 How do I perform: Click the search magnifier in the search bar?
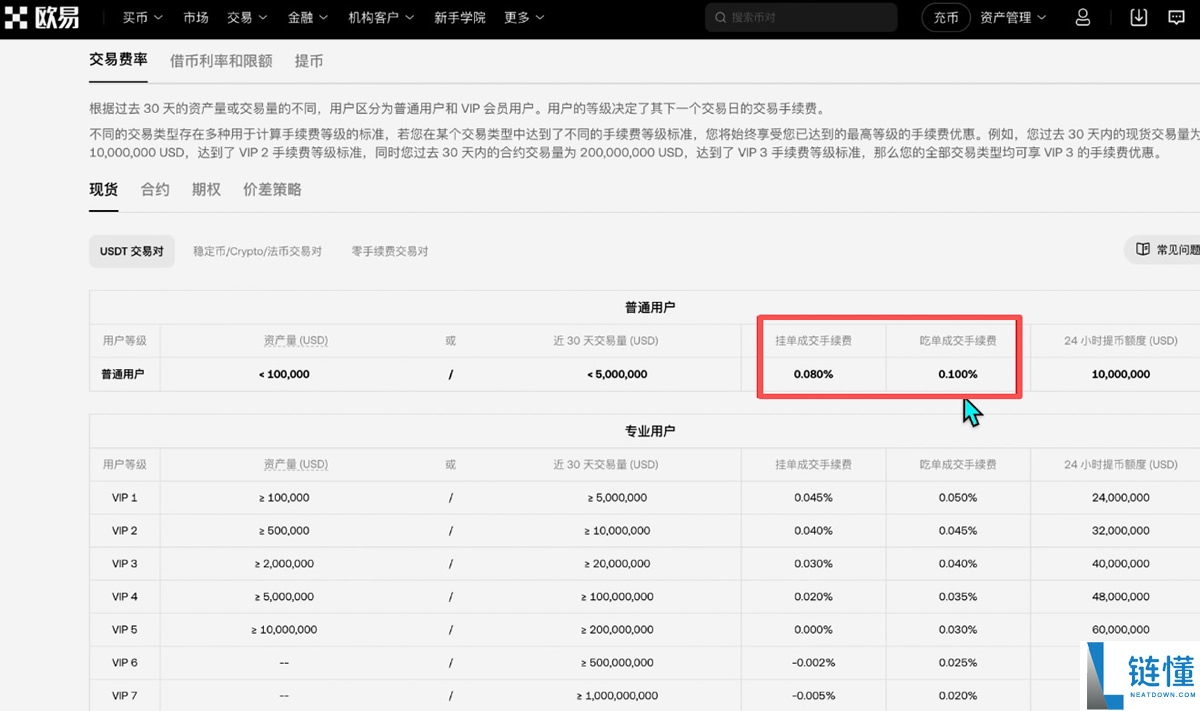click(x=719, y=17)
